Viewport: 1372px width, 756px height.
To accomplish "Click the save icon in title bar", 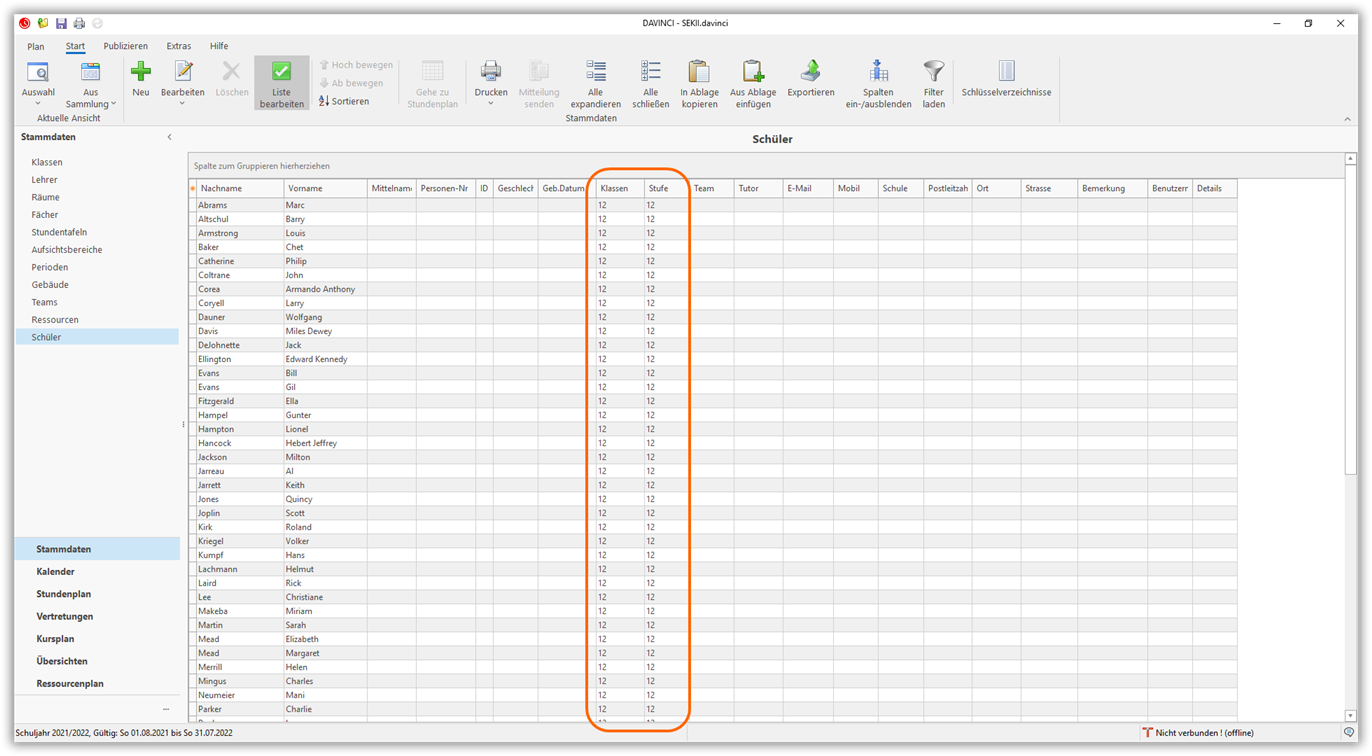I will 61,23.
